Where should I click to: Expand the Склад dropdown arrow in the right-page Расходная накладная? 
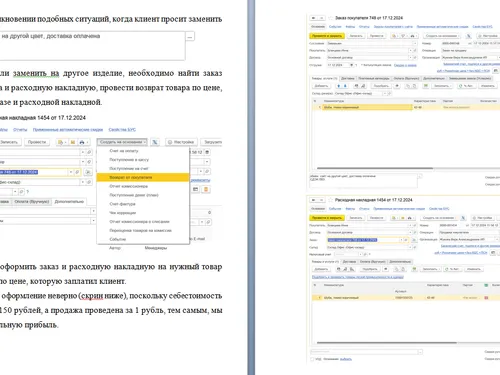tap(410, 247)
